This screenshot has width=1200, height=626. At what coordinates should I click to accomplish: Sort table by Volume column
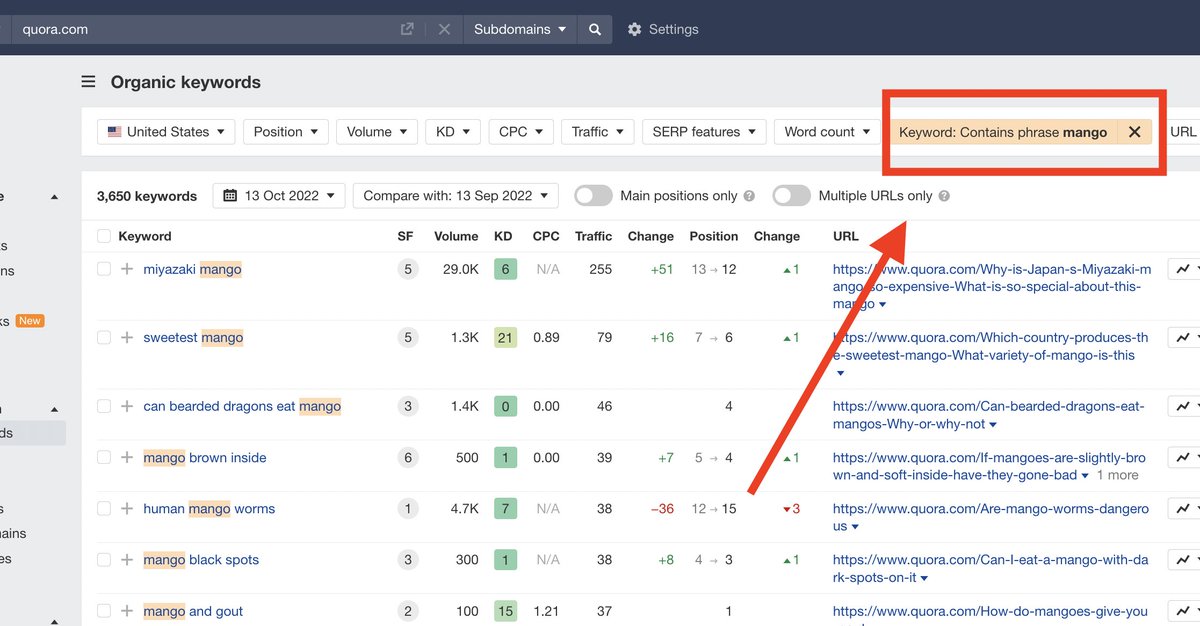point(456,236)
